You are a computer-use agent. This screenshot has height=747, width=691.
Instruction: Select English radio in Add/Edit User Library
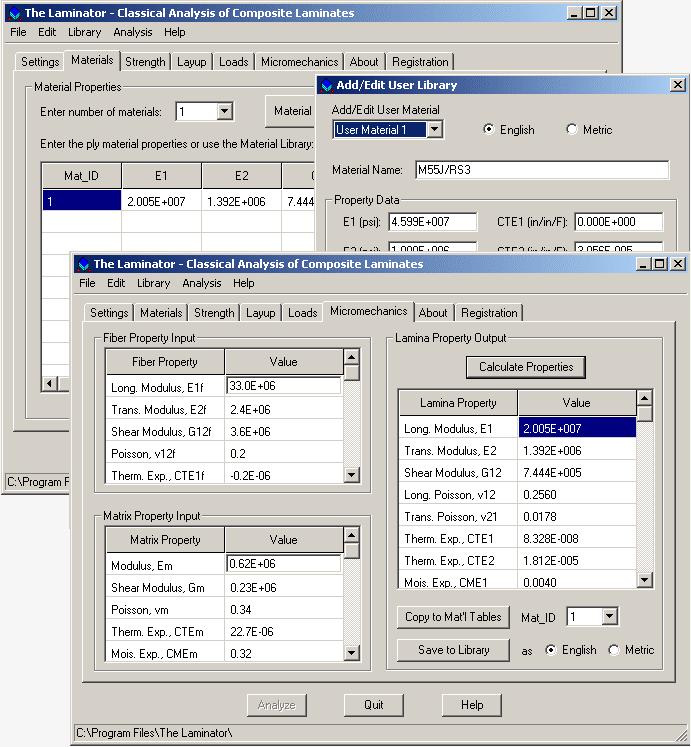(x=489, y=130)
